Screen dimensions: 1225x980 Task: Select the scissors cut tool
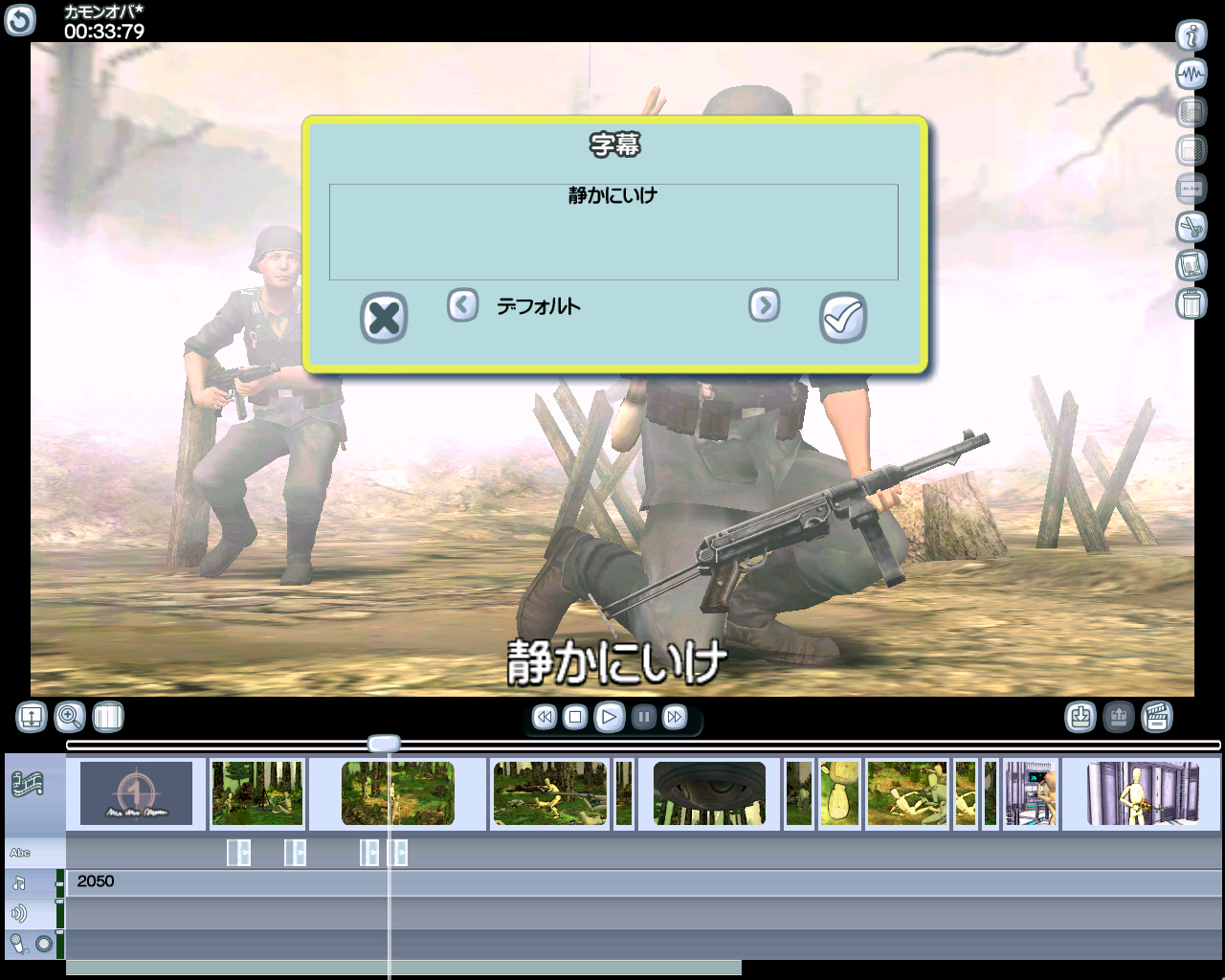[1191, 227]
